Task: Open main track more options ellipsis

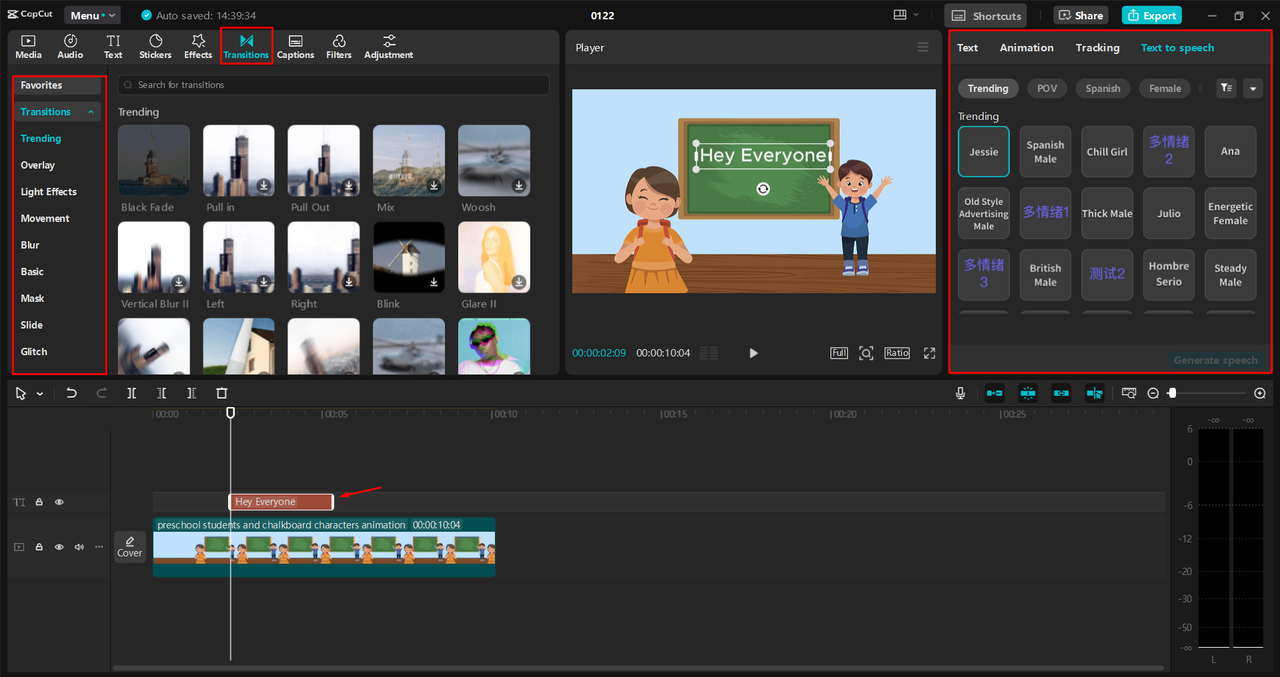Action: (x=98, y=547)
